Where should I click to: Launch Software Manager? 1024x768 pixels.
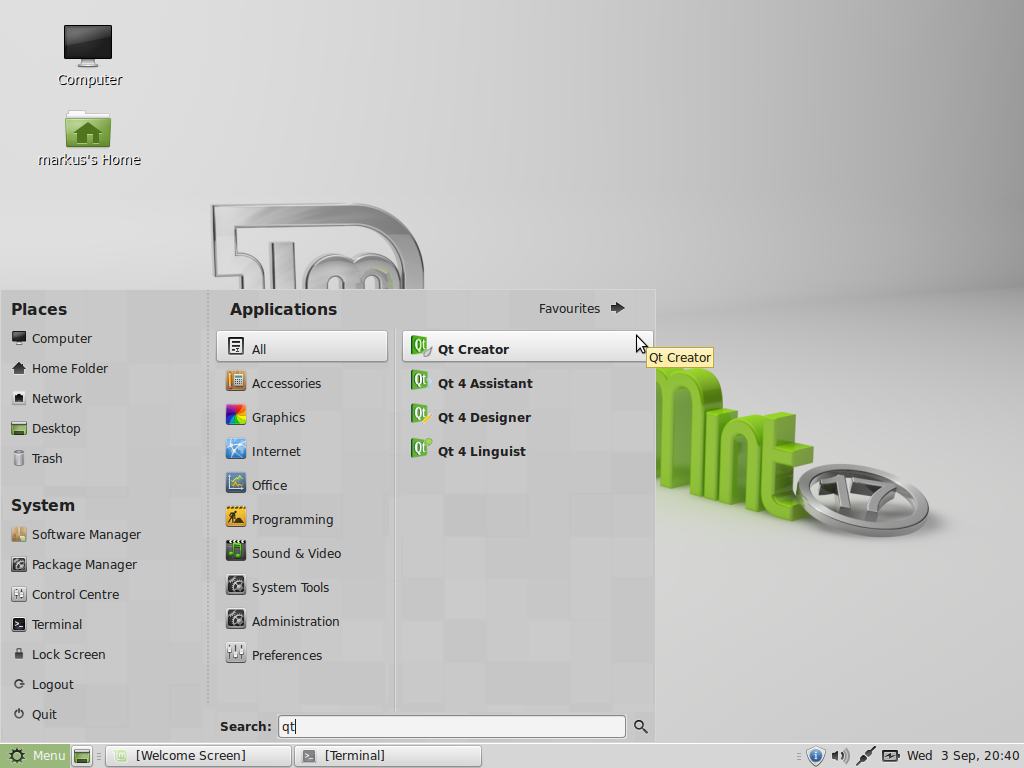tap(76, 534)
